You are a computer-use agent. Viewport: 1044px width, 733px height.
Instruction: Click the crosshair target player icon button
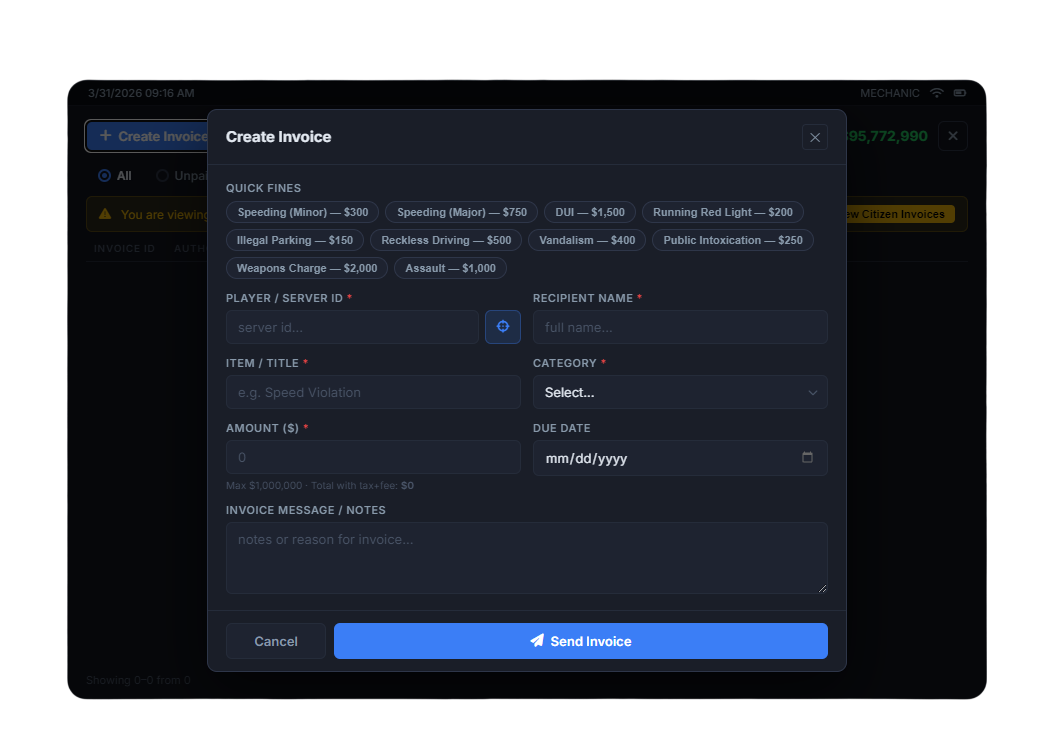pyautogui.click(x=503, y=327)
